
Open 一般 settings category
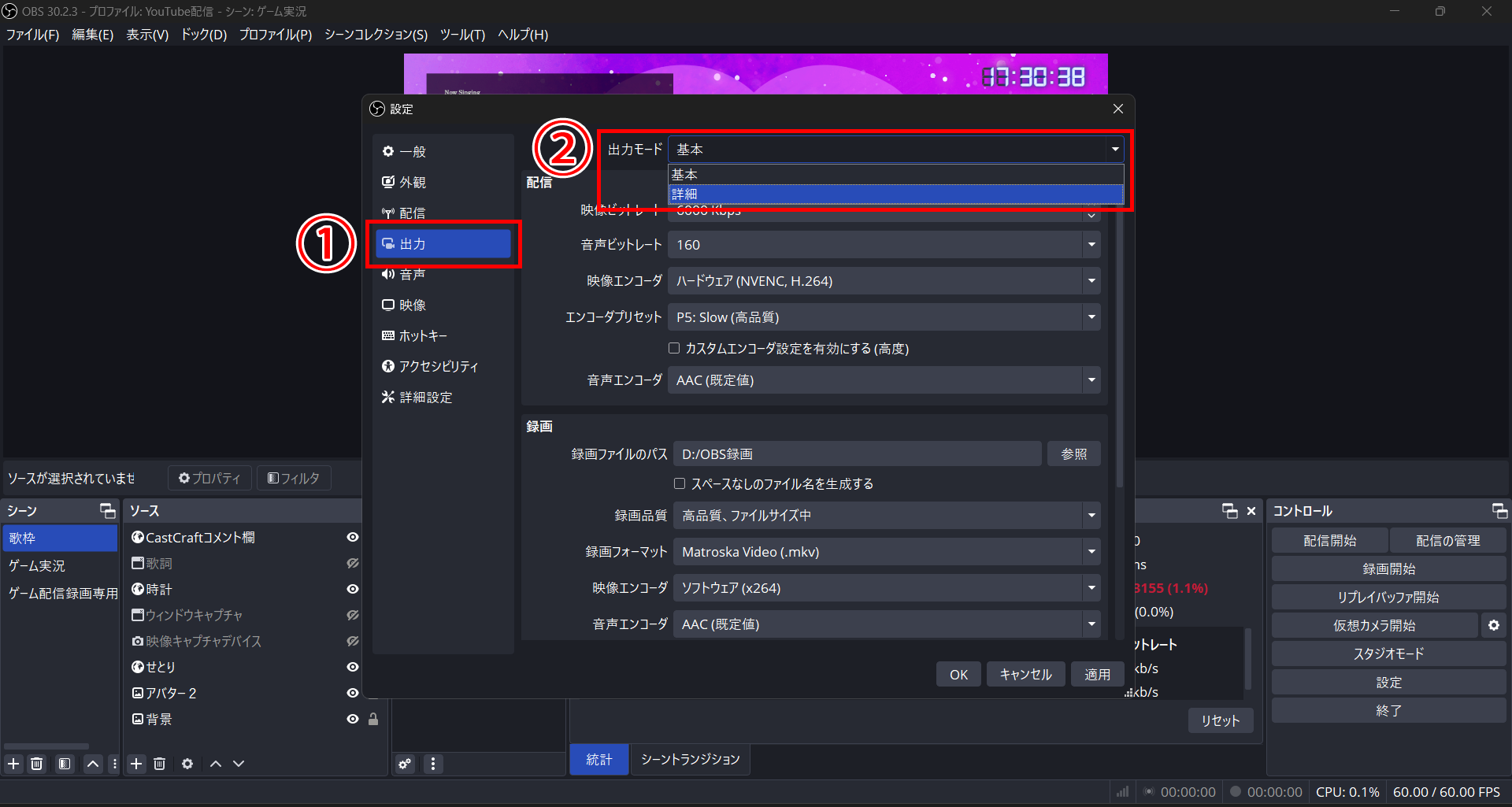coord(443,151)
